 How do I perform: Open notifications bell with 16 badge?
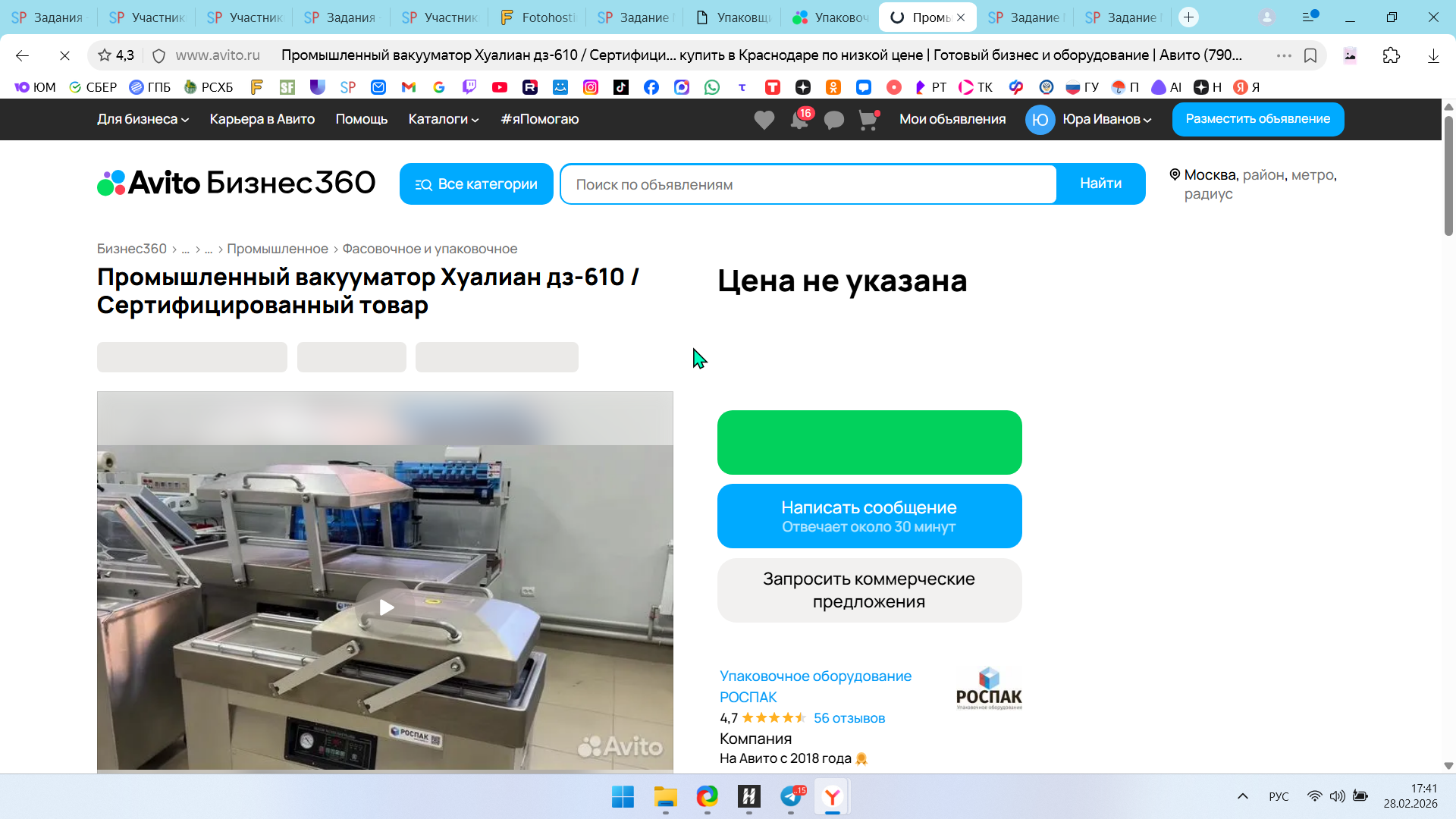point(799,120)
